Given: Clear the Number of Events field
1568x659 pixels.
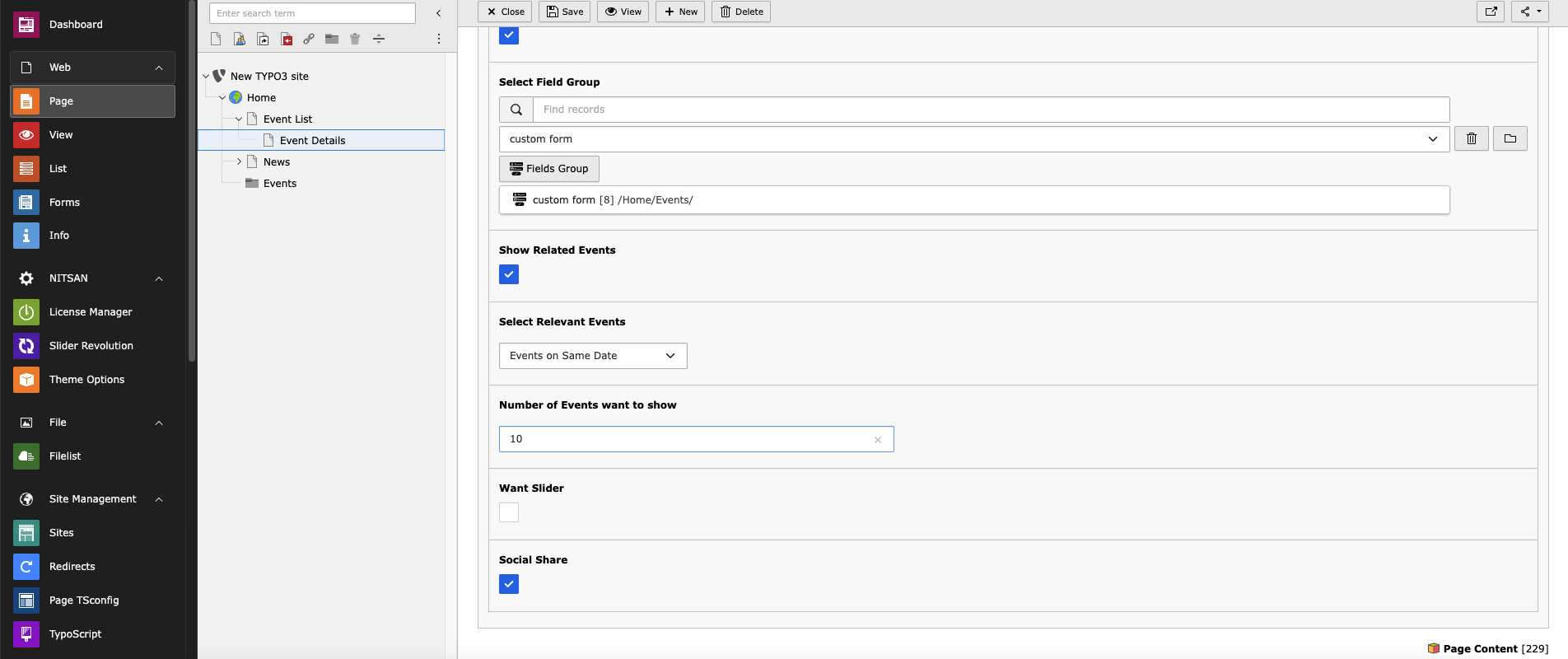Looking at the screenshot, I should point(878,440).
